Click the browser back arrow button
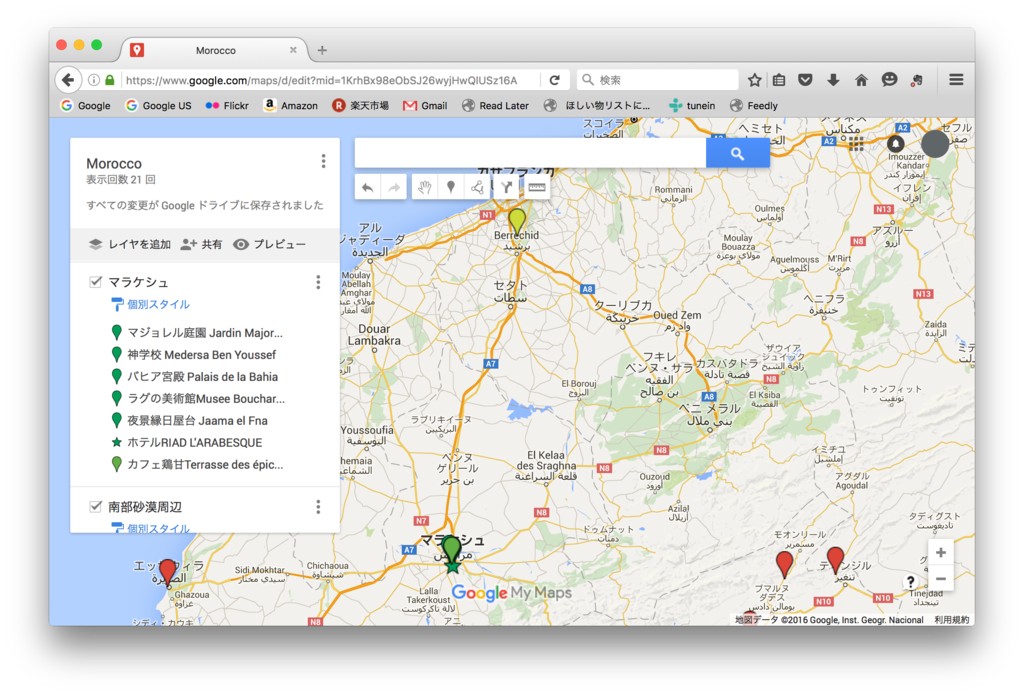Viewport: 1024px width, 696px height. [x=69, y=80]
